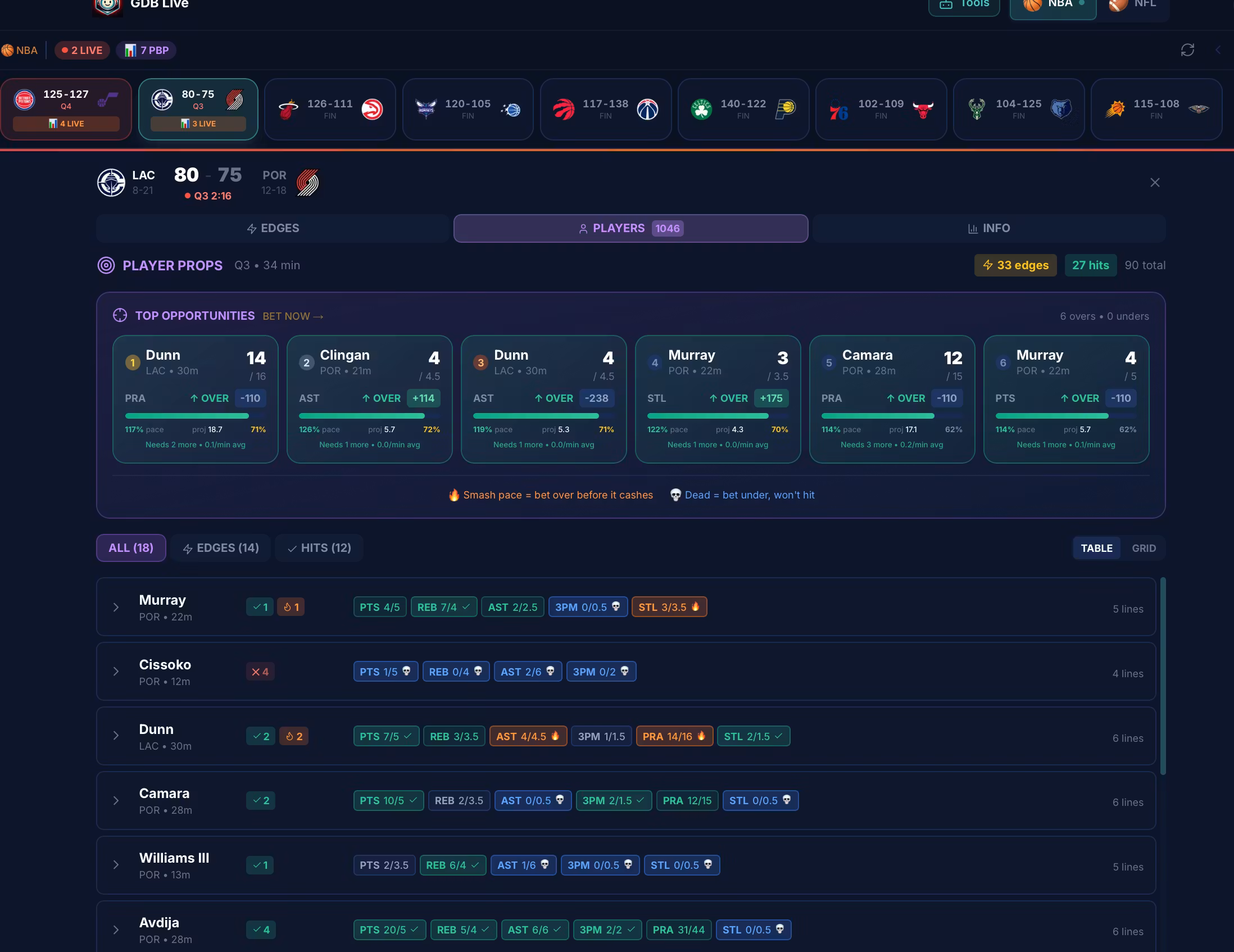Click the BET NOW link
Screen dimensions: 1234x952
click(293, 316)
